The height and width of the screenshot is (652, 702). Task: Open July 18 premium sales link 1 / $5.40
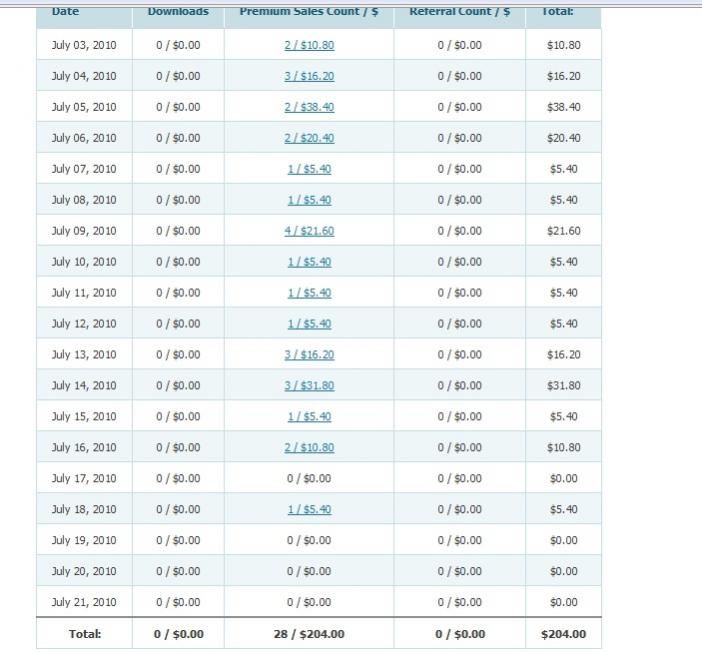point(309,509)
